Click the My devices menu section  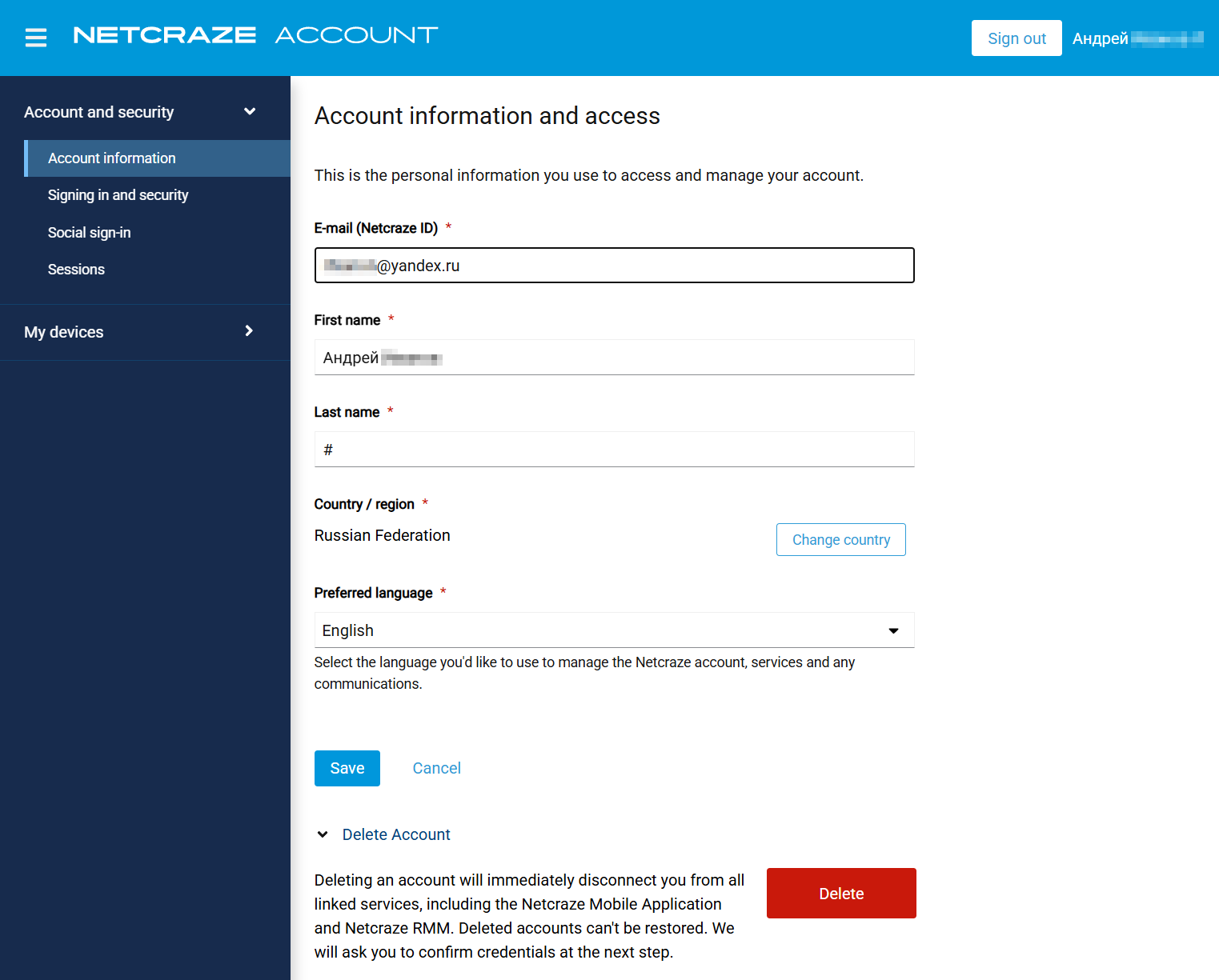pyautogui.click(x=64, y=332)
